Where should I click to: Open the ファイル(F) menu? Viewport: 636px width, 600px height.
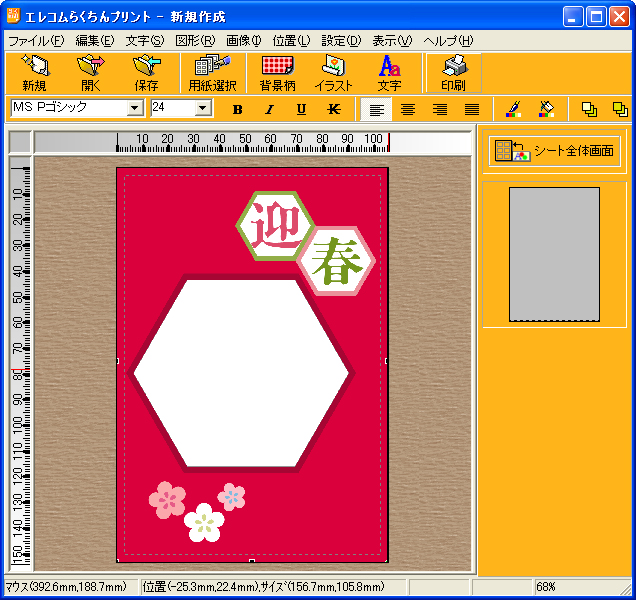tap(36, 41)
